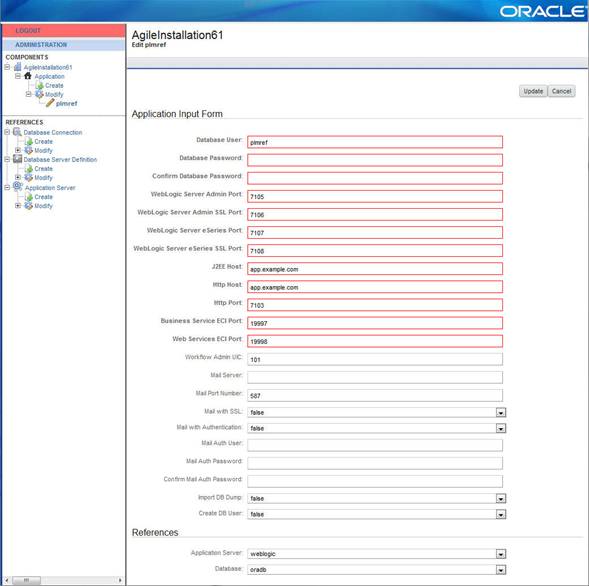Collapse the Application tree node
Image resolution: width=589 pixels, height=586 pixels.
[x=18, y=76]
